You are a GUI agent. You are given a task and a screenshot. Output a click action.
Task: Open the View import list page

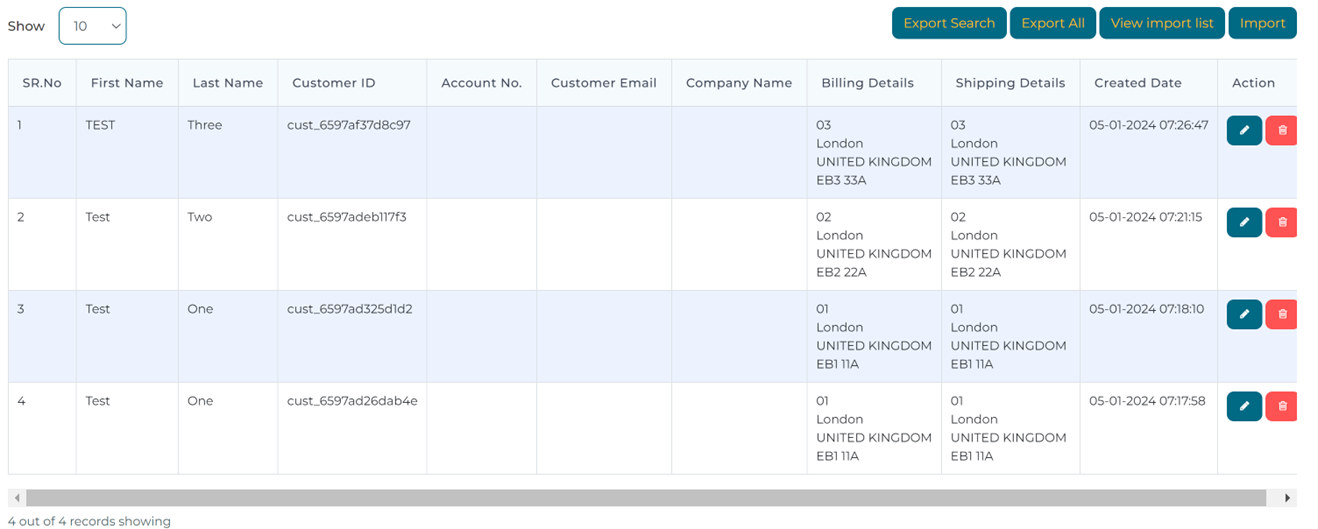coord(1162,23)
